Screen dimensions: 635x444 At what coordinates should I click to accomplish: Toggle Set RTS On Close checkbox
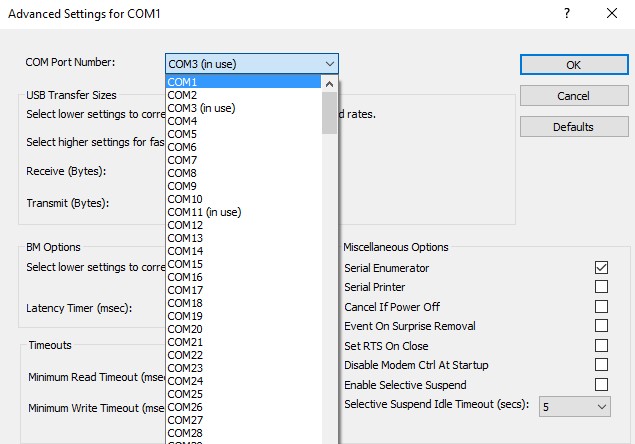click(601, 346)
